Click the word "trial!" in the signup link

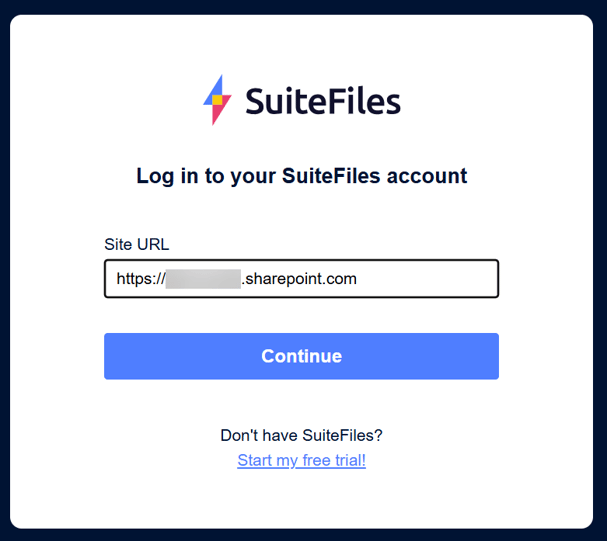point(345,461)
